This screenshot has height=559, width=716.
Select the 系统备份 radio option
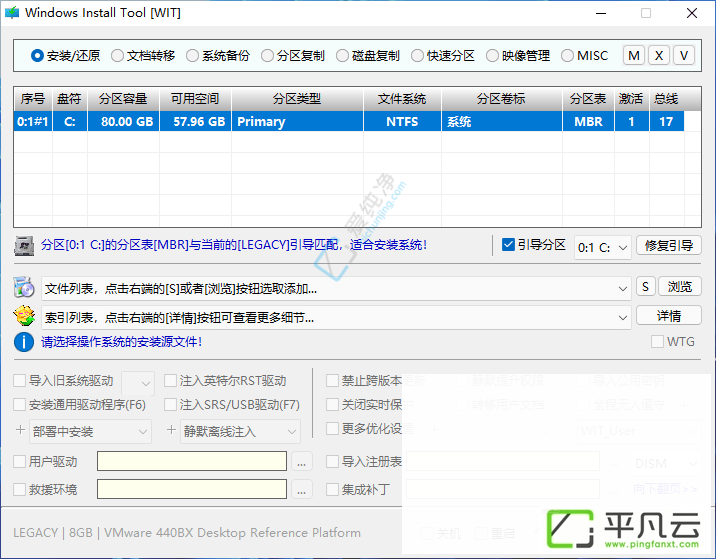click(218, 56)
